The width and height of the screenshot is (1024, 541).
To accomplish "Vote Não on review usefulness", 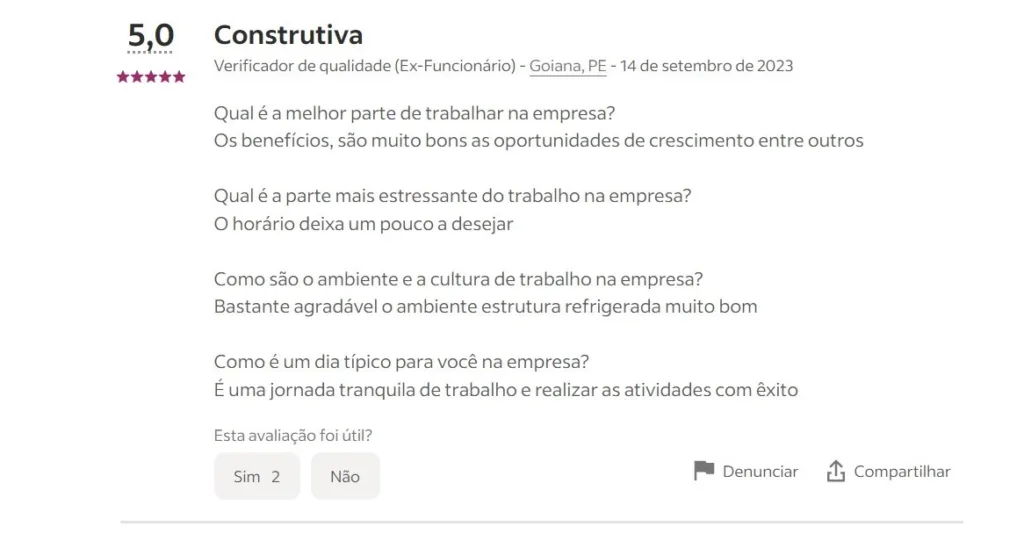I will tap(345, 476).
